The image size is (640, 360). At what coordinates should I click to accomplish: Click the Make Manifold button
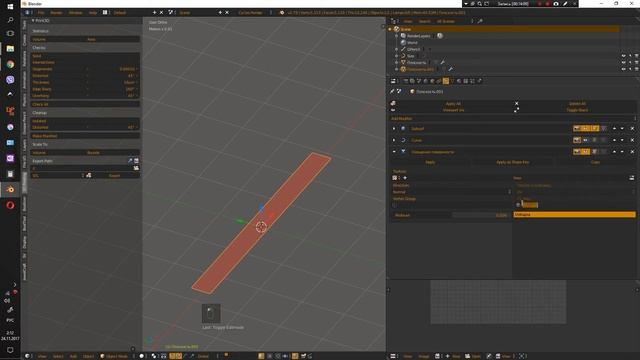[x=85, y=136]
